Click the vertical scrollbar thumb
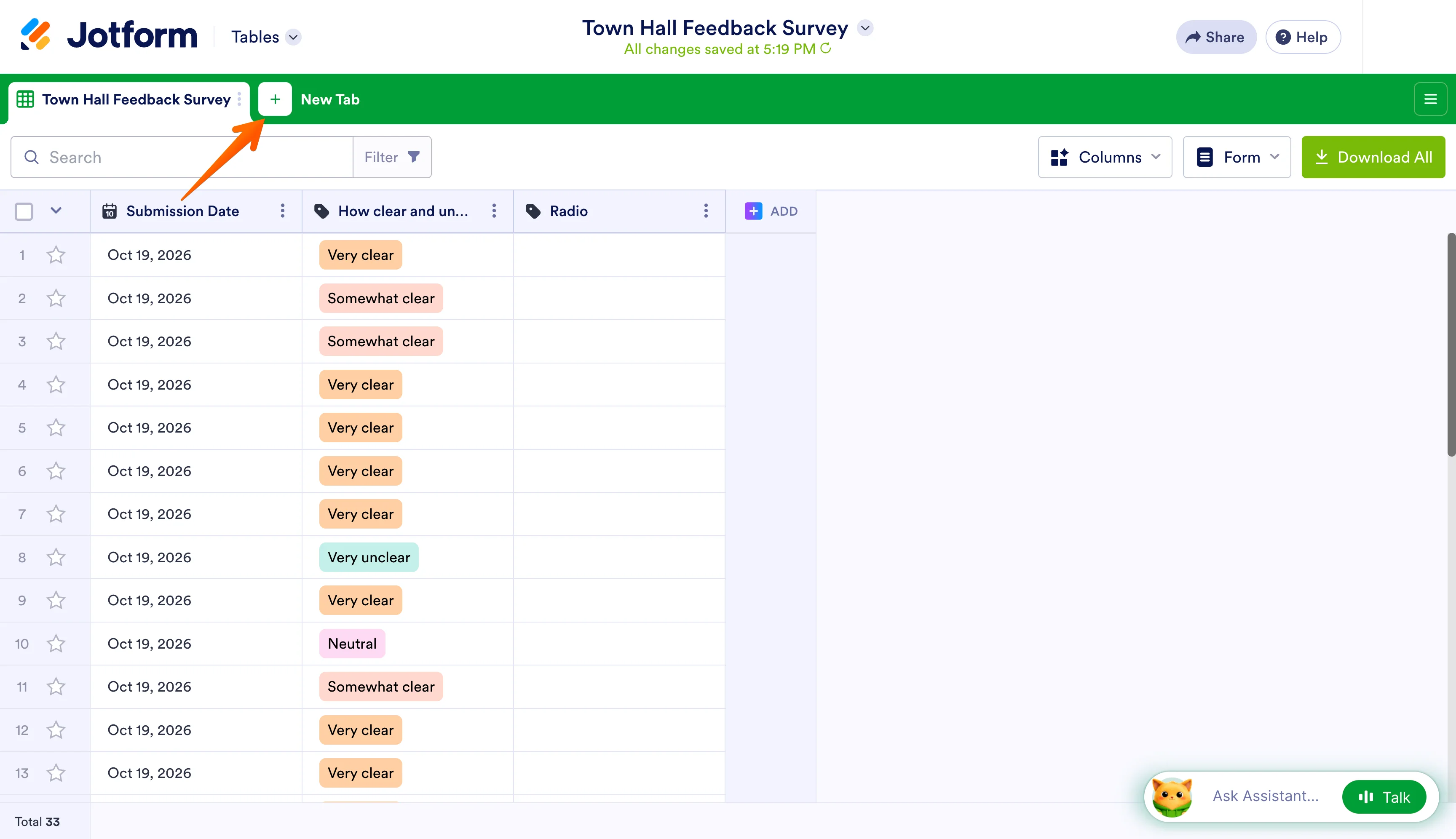 (x=1451, y=344)
